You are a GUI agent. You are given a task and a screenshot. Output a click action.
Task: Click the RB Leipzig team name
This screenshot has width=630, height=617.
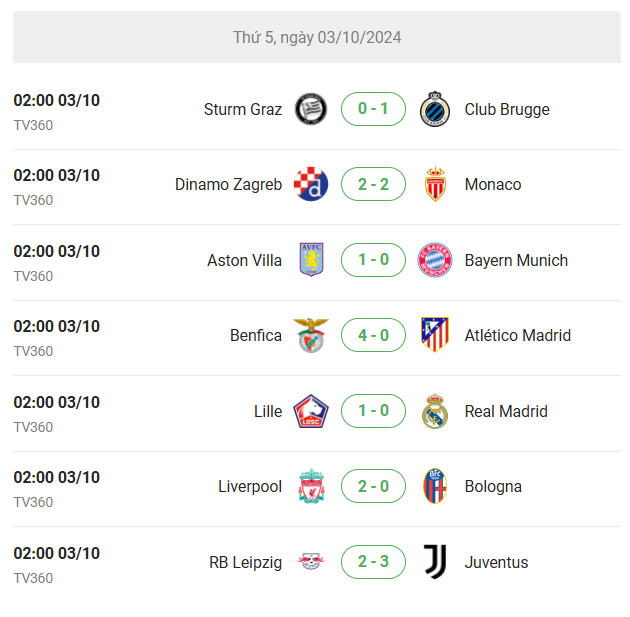coord(245,562)
